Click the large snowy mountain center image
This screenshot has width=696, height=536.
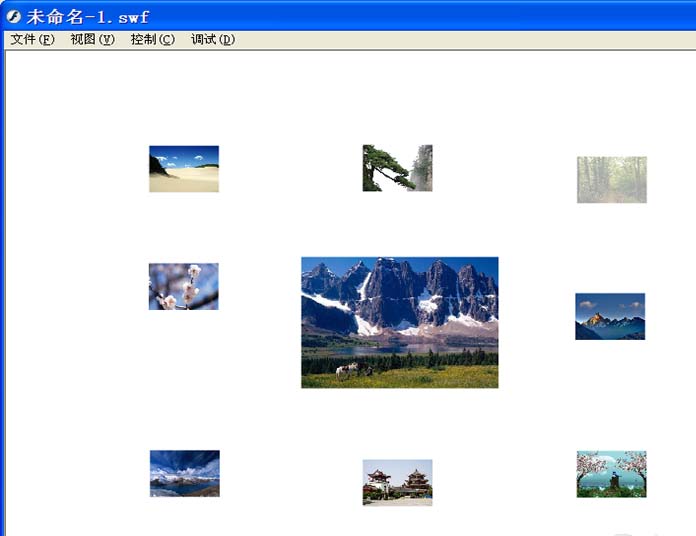point(399,323)
